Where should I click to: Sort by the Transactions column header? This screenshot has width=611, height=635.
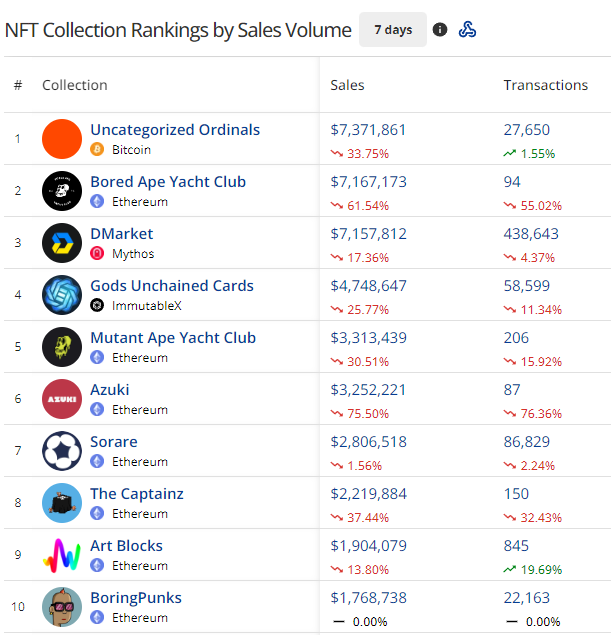click(x=545, y=85)
